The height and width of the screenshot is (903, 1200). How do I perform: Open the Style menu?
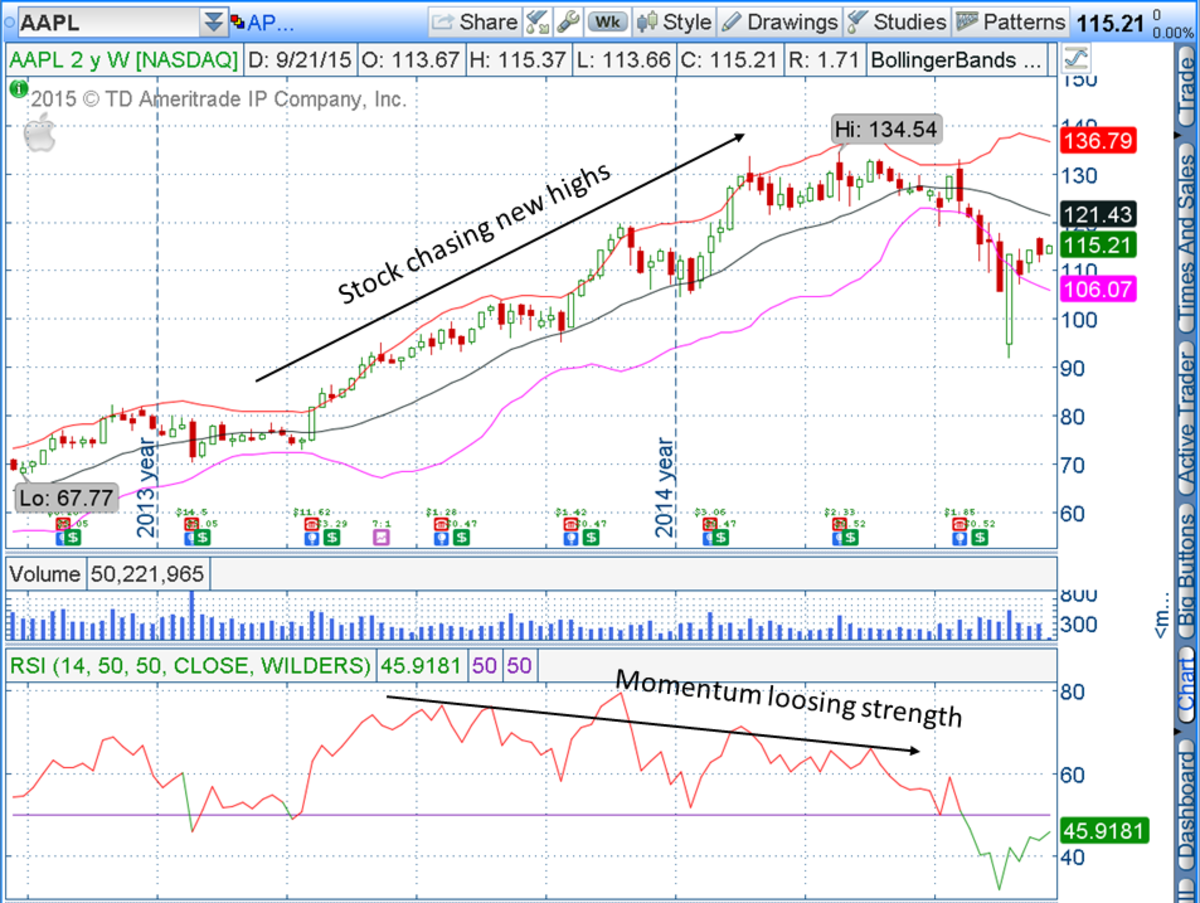click(675, 21)
